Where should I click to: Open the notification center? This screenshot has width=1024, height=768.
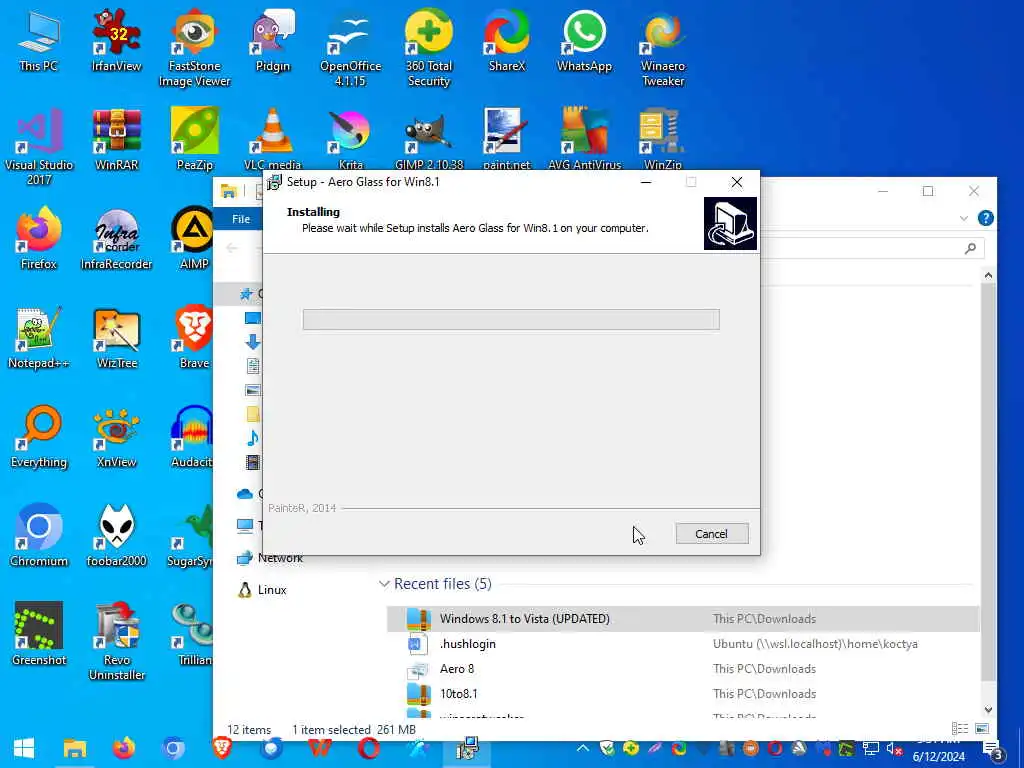point(993,750)
